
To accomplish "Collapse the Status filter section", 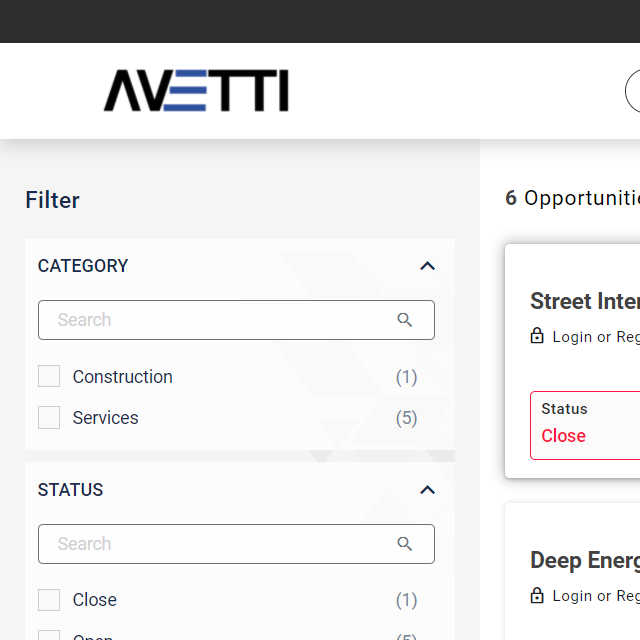I will (x=427, y=490).
